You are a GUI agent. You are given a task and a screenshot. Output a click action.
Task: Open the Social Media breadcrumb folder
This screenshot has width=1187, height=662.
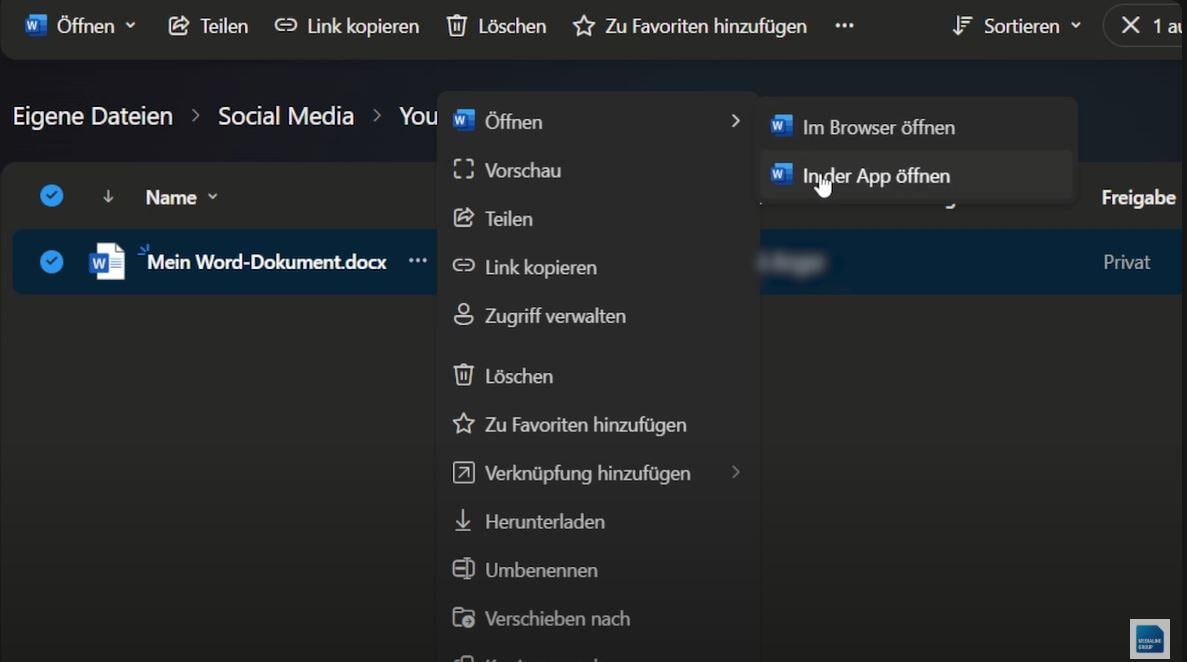tap(285, 116)
